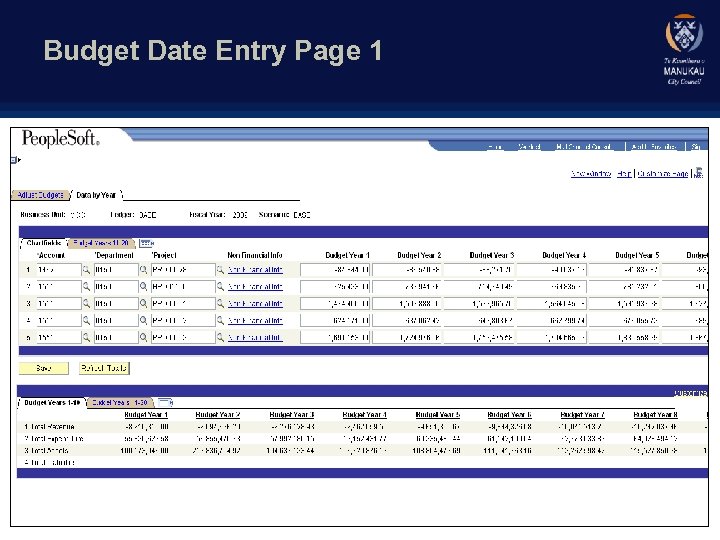Click the Manukau City Council crest

coord(684,34)
